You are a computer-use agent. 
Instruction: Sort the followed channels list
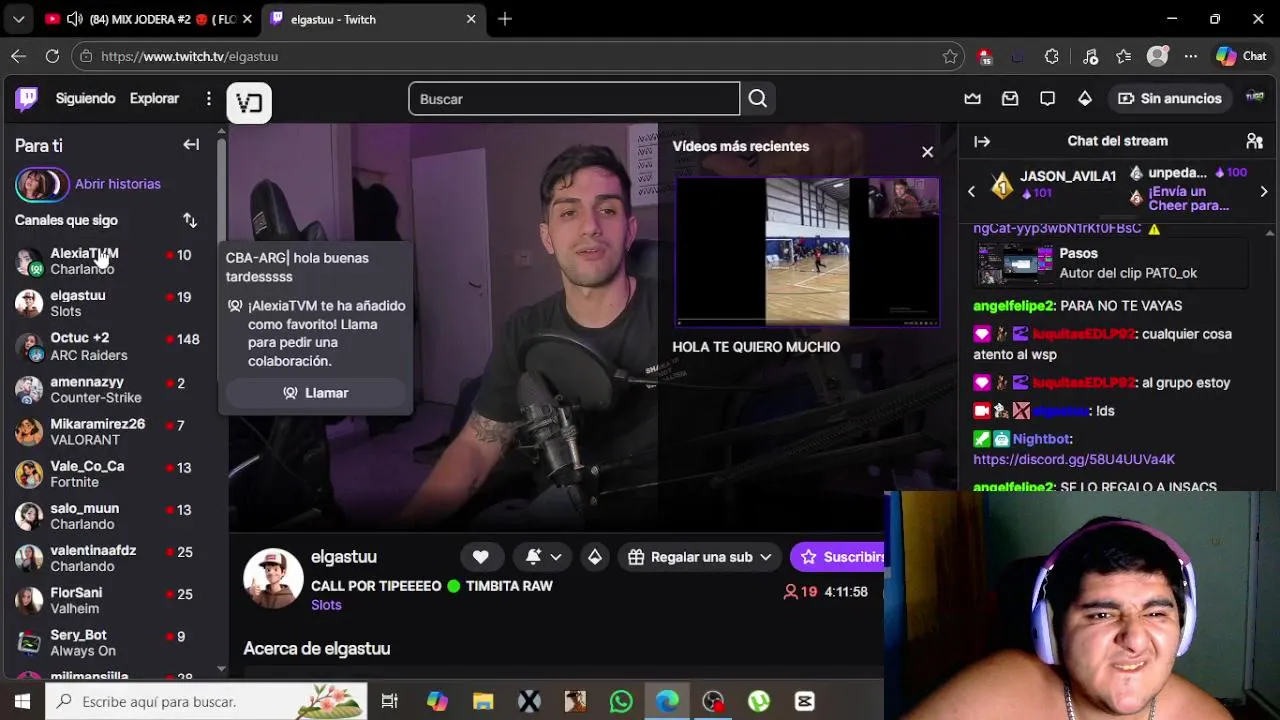[190, 220]
